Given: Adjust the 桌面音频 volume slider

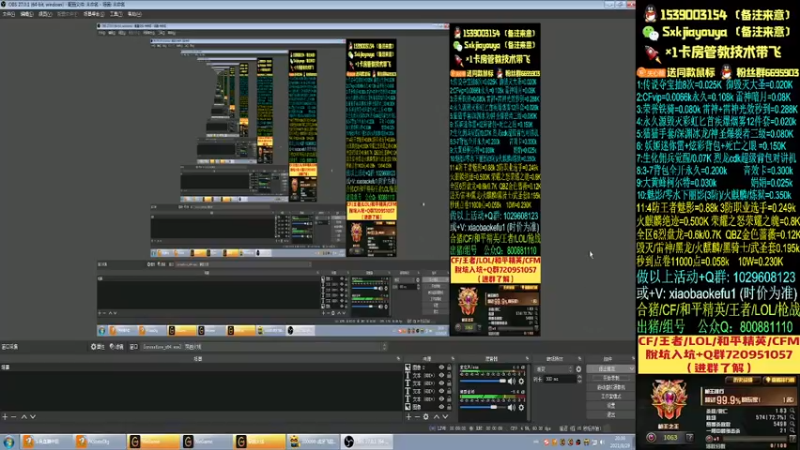Looking at the screenshot, I should click(483, 407).
